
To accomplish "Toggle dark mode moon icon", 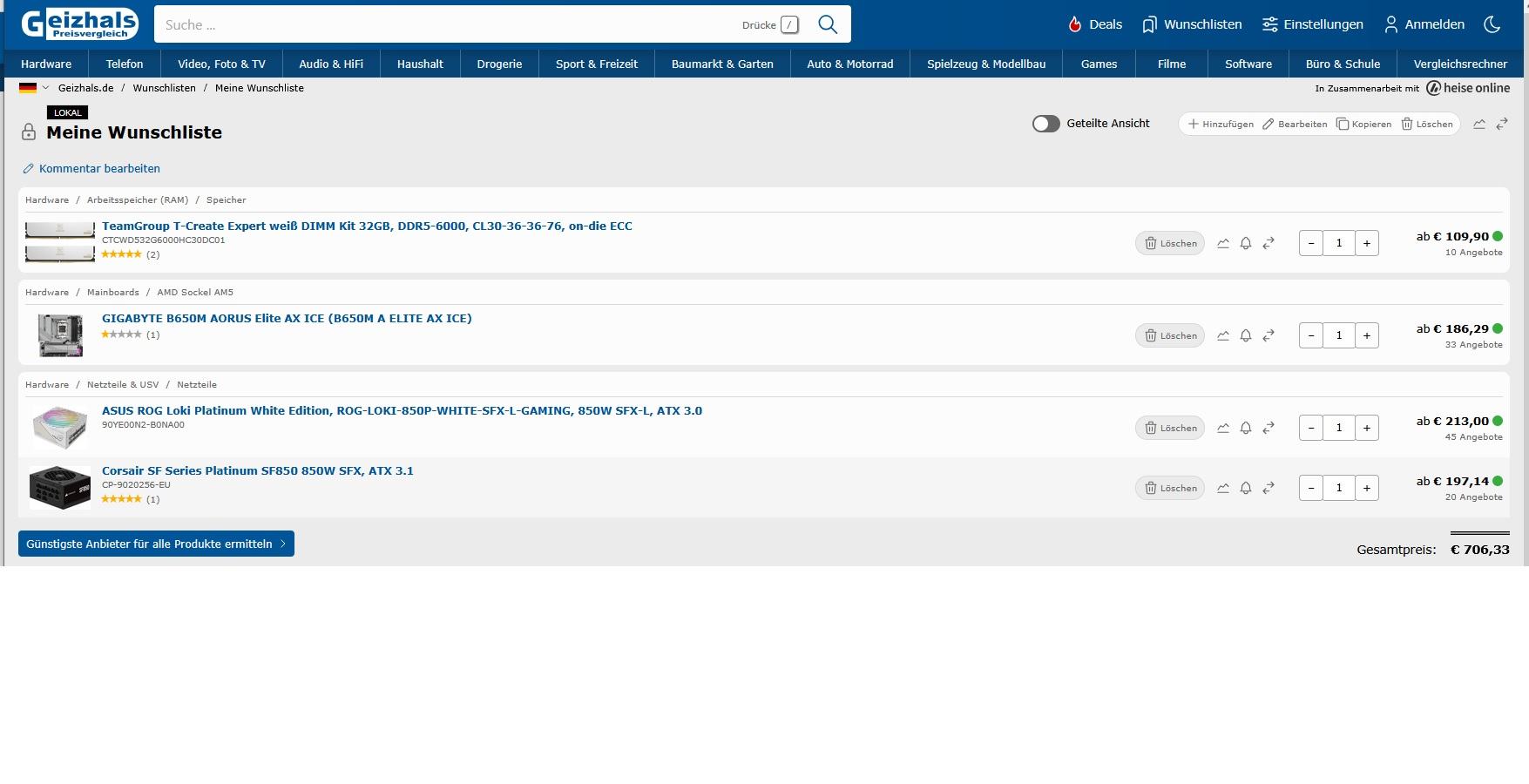I will (1492, 24).
